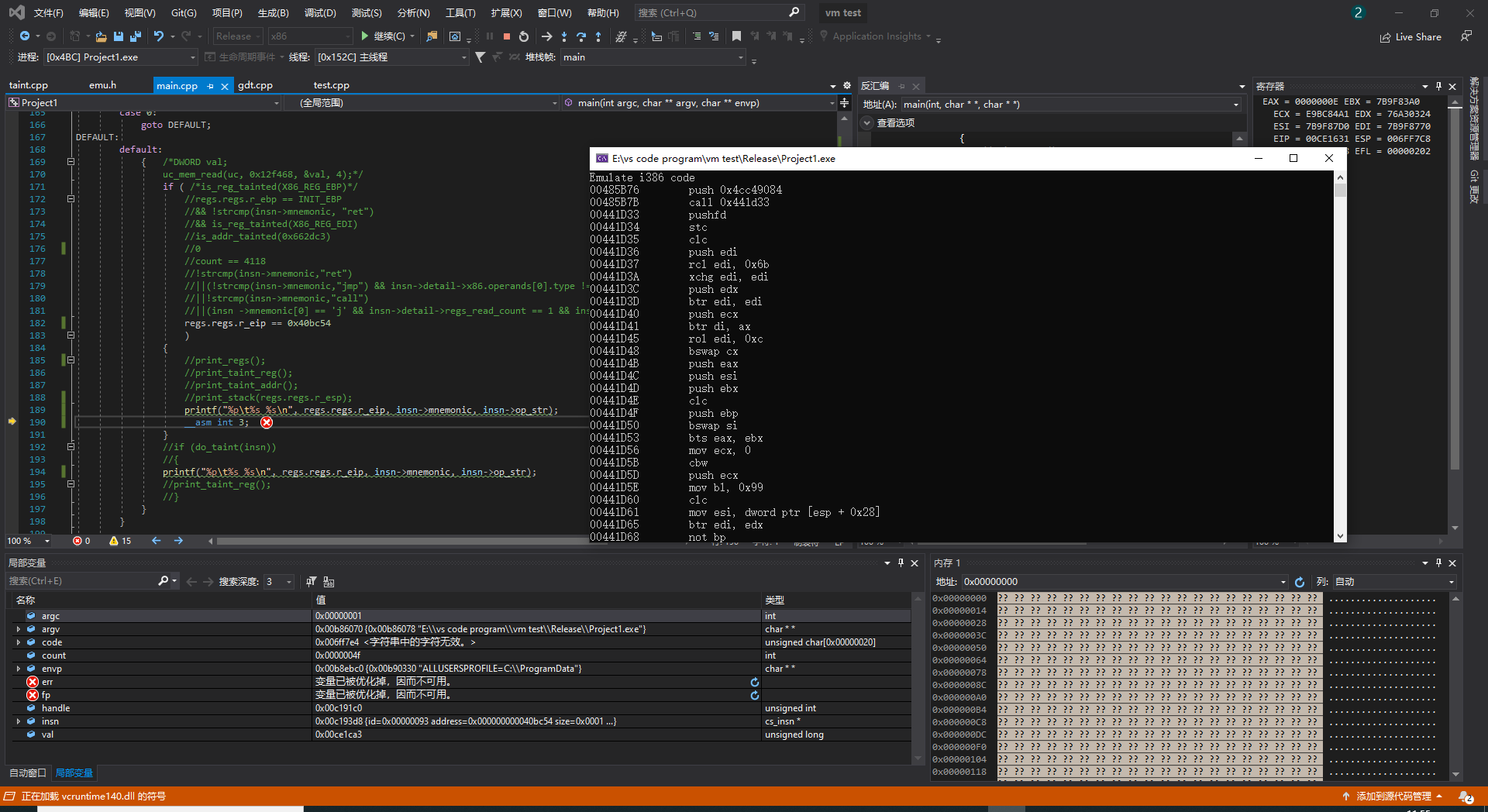Toggle the pin on the main.cpp tab

tap(211, 86)
